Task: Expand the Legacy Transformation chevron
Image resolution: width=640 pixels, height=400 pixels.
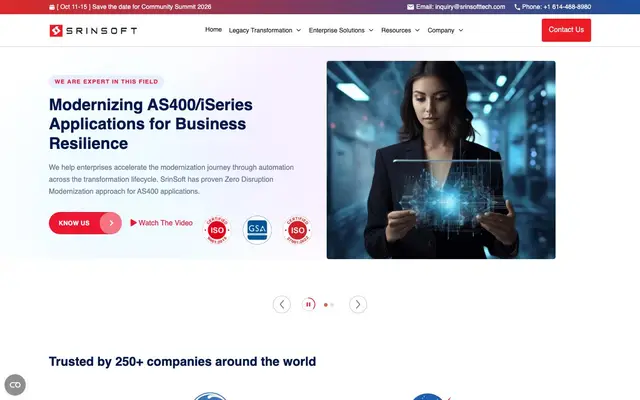Action: tap(299, 30)
